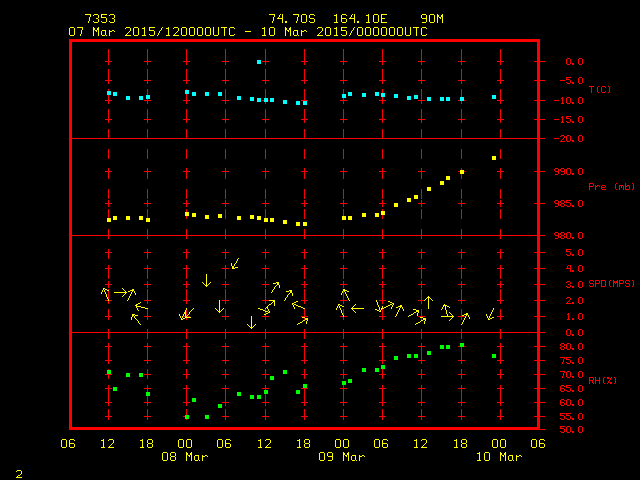Screen dimensions: 640x480
Task: Click the 90M elevation text
Action: click(433, 19)
